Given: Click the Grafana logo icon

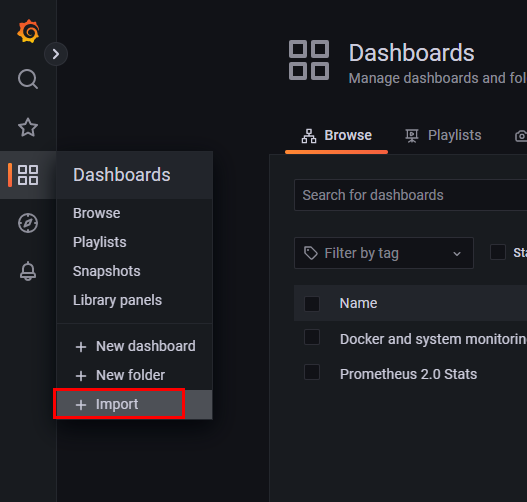Looking at the screenshot, I should (28, 31).
